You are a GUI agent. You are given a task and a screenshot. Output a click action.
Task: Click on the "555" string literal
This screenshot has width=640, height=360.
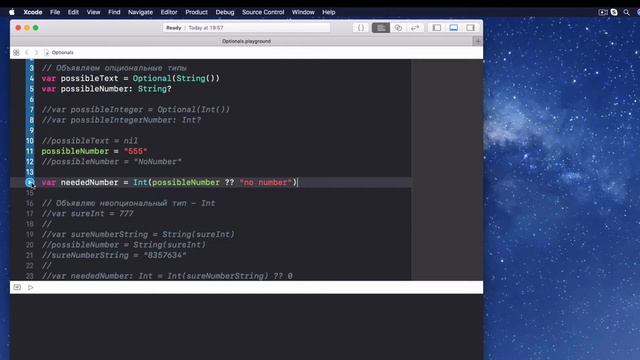pos(136,151)
